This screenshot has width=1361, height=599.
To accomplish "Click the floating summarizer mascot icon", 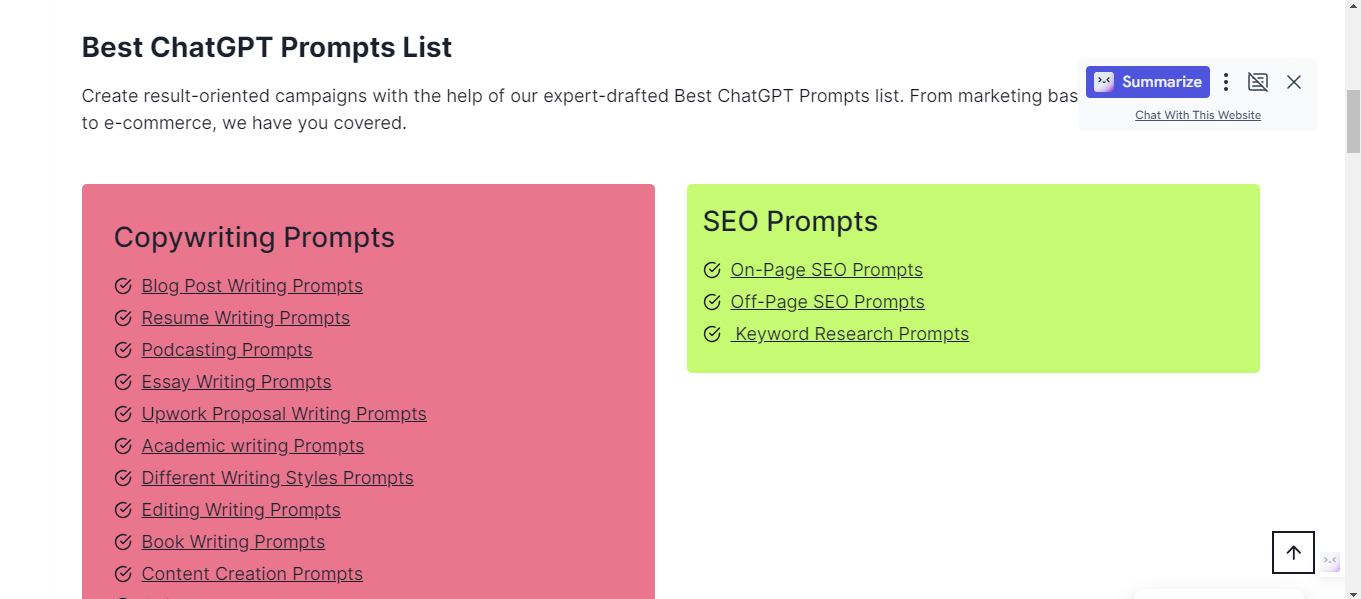I will [x=1331, y=561].
